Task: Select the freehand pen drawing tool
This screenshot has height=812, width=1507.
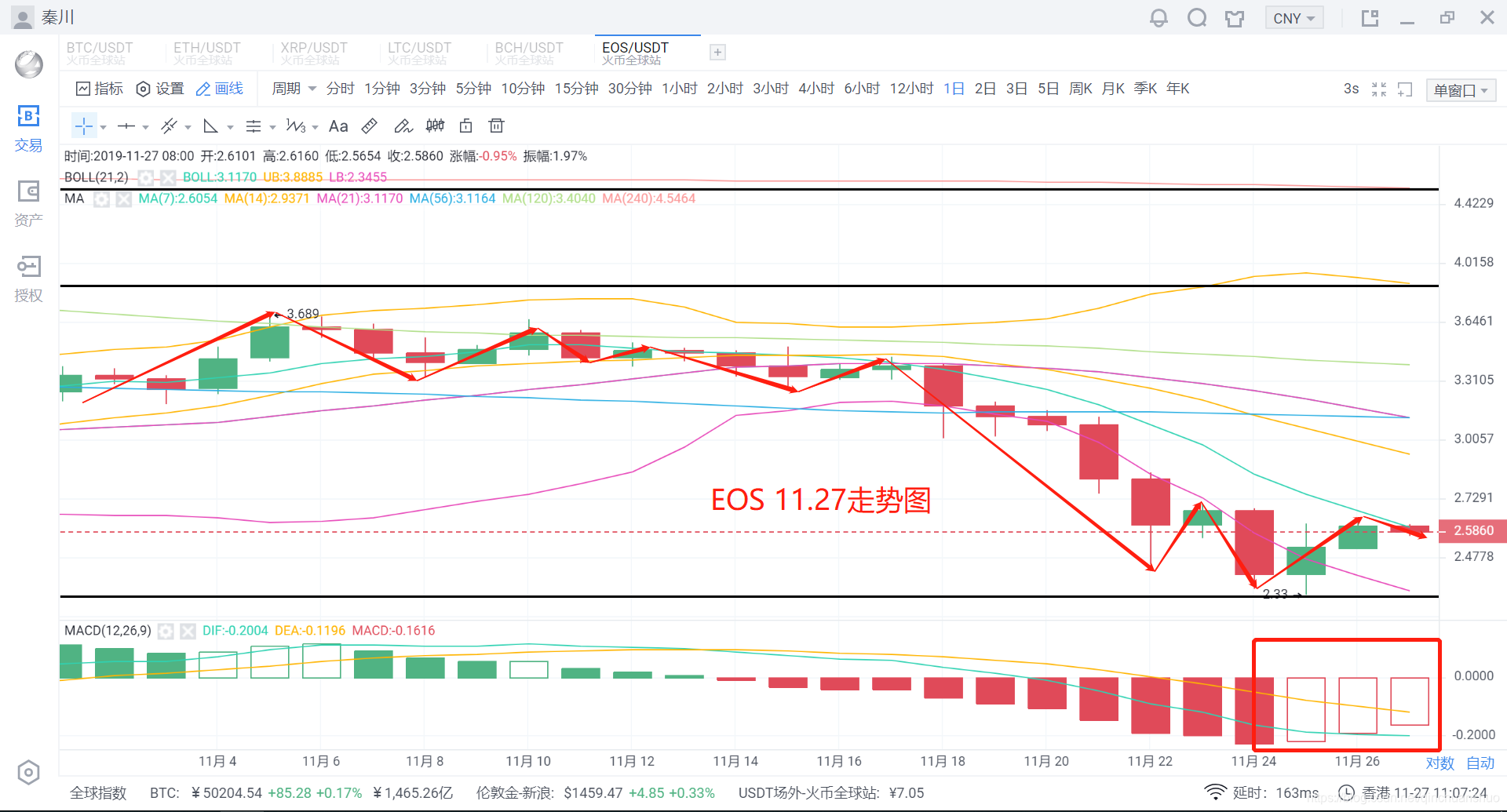Action: coord(403,126)
